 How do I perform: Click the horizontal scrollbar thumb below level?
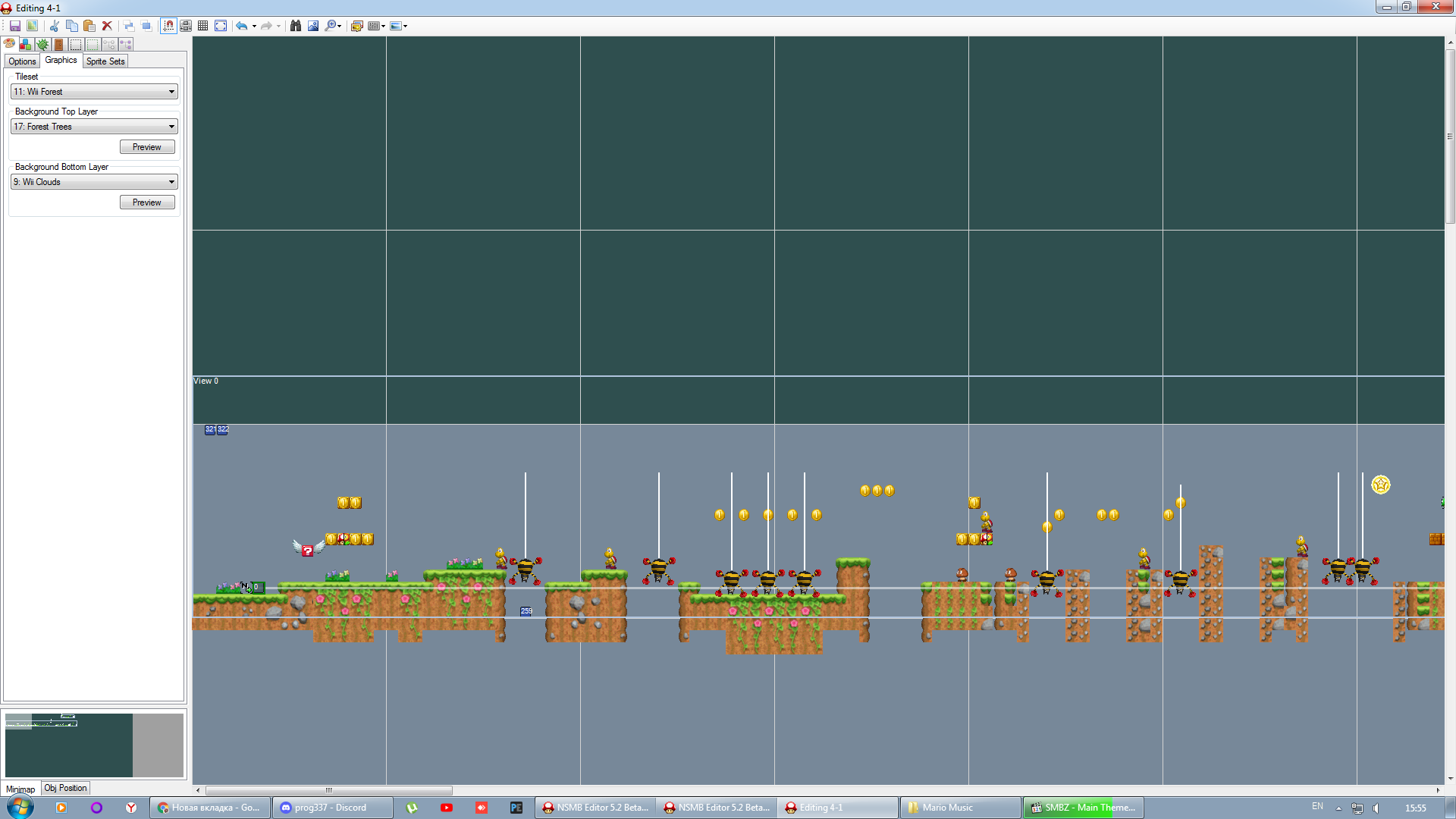328,790
